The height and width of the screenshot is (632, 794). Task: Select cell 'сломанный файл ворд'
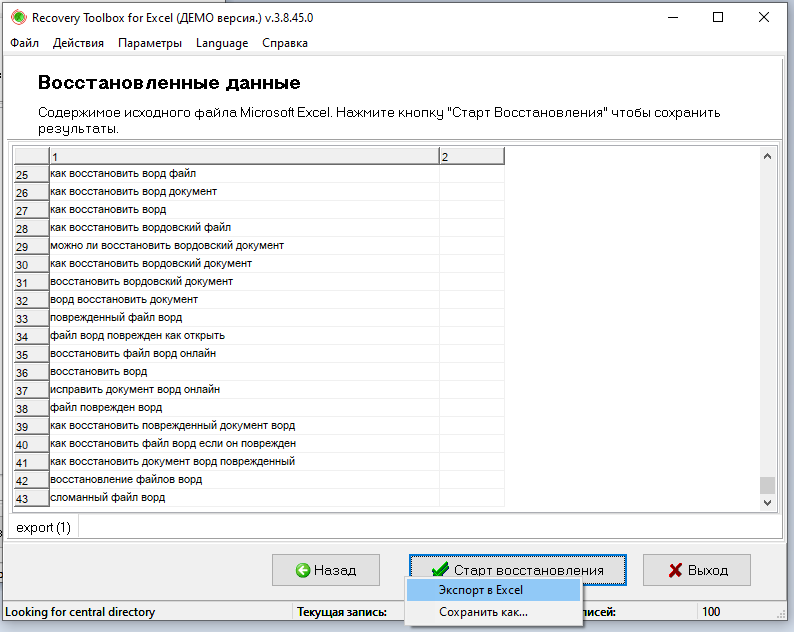click(244, 497)
